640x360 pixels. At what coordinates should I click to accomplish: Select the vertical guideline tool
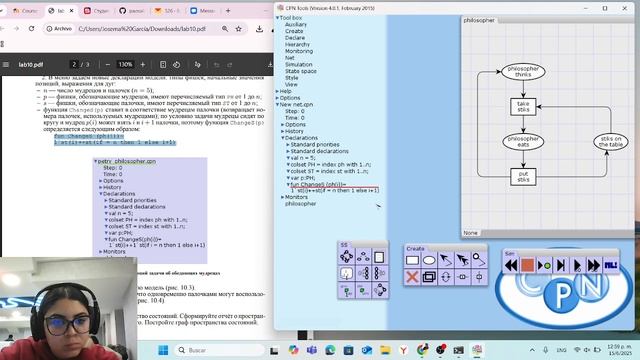479,277
